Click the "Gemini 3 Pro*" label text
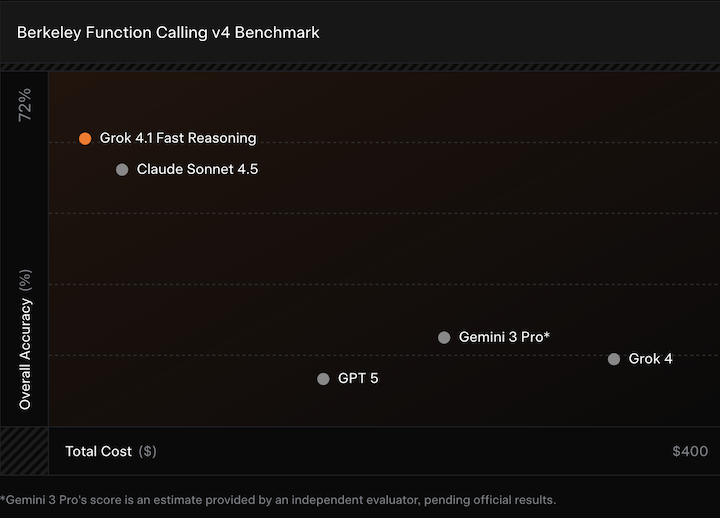The height and width of the screenshot is (518, 720). coord(504,338)
